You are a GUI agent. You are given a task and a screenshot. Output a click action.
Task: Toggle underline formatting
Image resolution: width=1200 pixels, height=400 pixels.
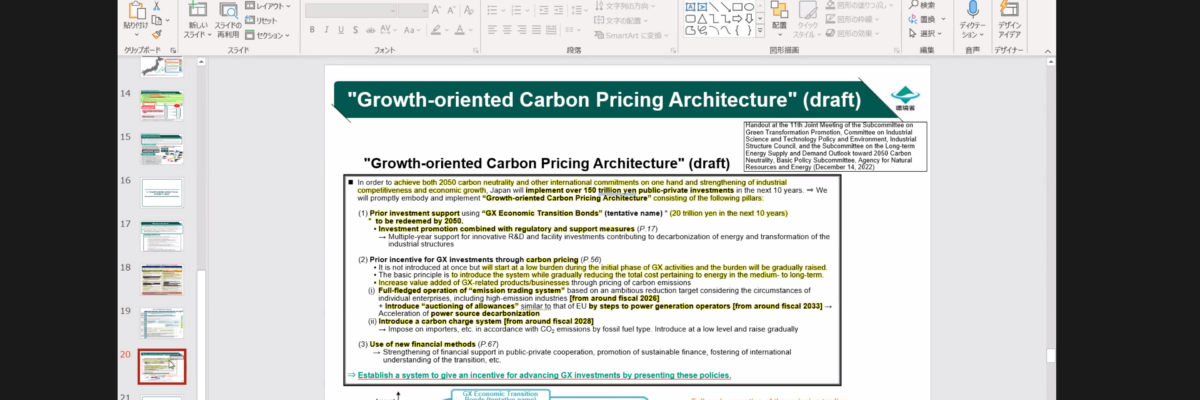tap(341, 30)
